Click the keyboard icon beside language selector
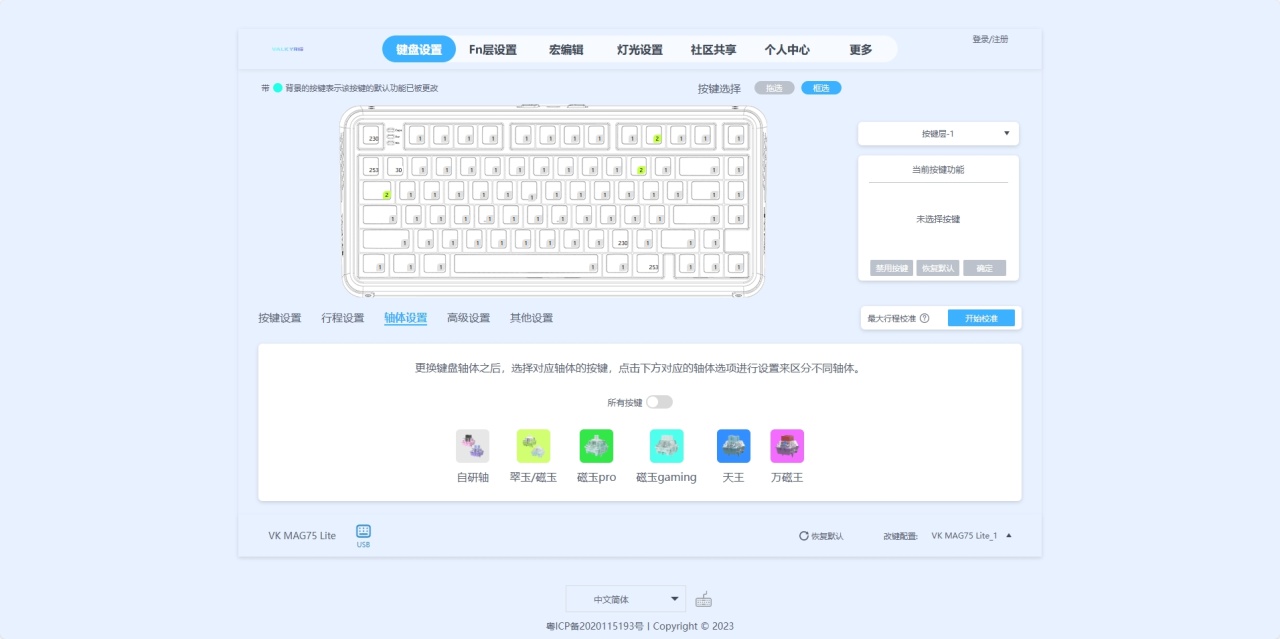 click(x=704, y=599)
